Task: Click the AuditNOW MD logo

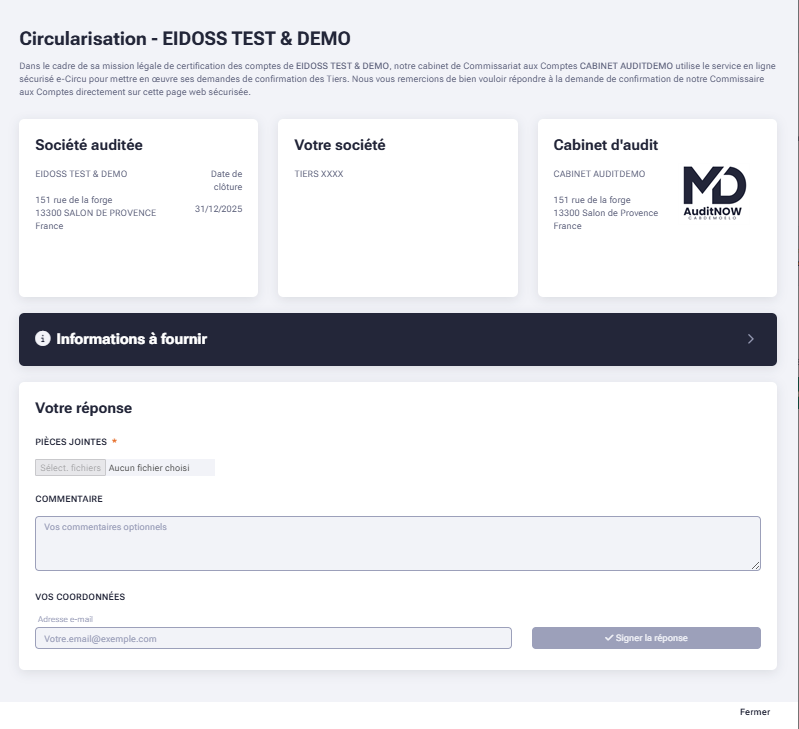Action: click(714, 193)
